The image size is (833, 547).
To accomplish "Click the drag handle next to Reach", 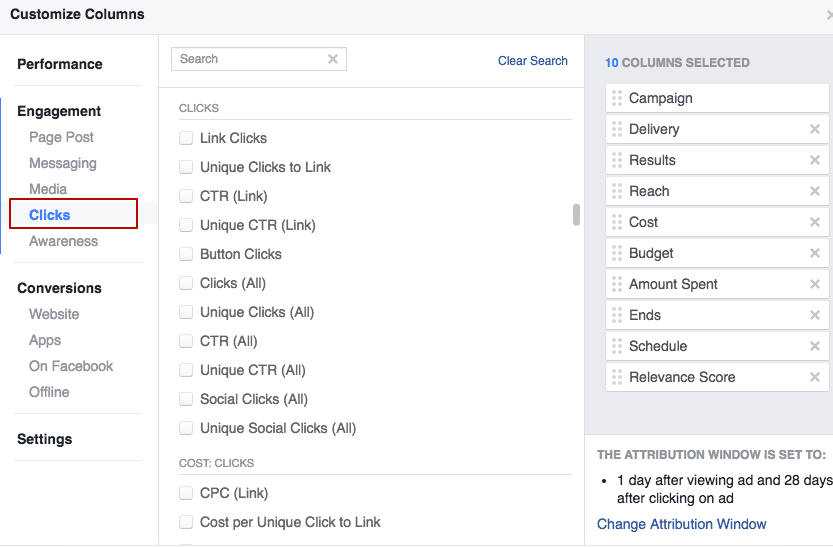I will 617,191.
